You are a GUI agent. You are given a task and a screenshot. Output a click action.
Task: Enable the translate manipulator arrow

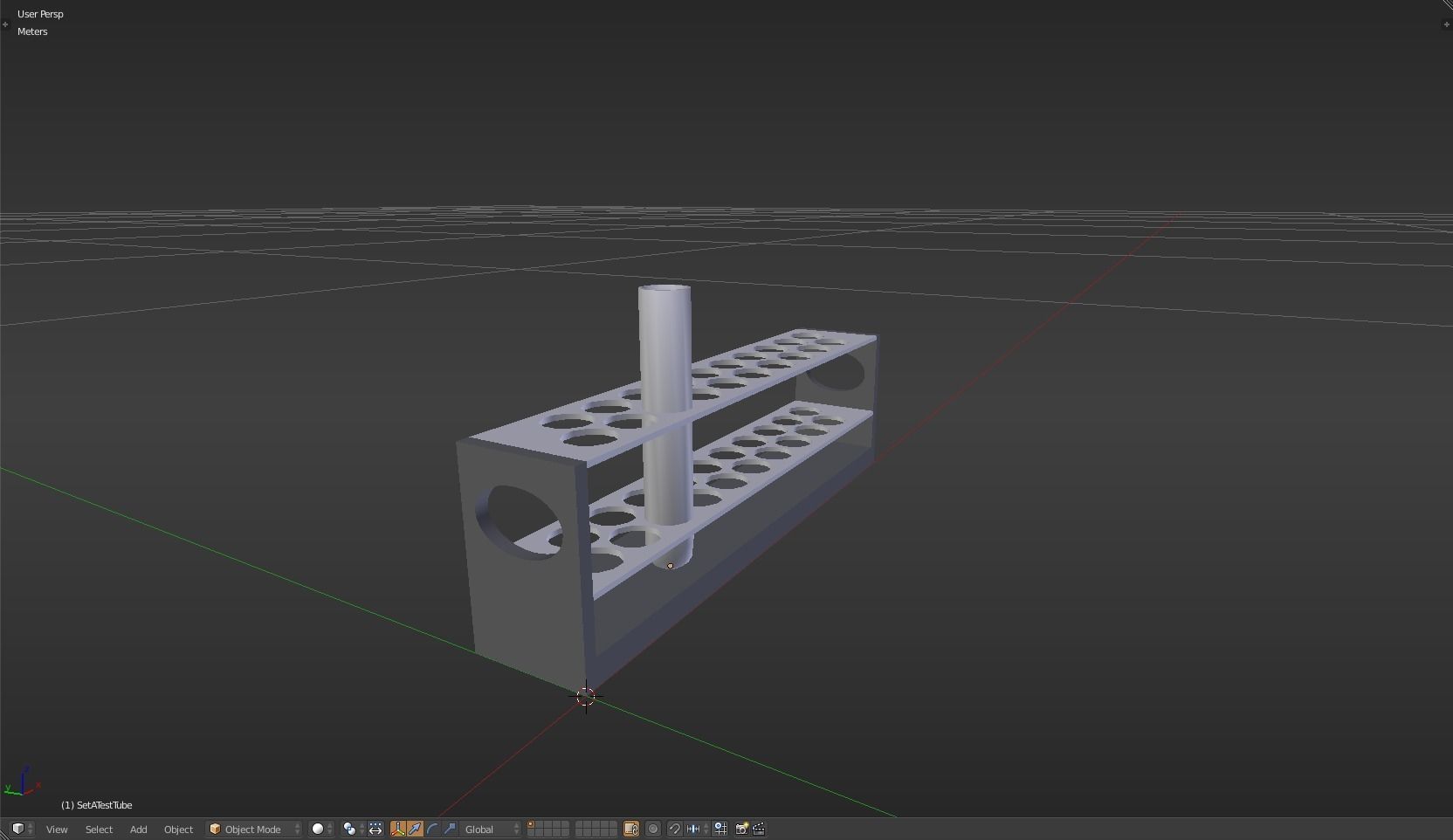(415, 829)
